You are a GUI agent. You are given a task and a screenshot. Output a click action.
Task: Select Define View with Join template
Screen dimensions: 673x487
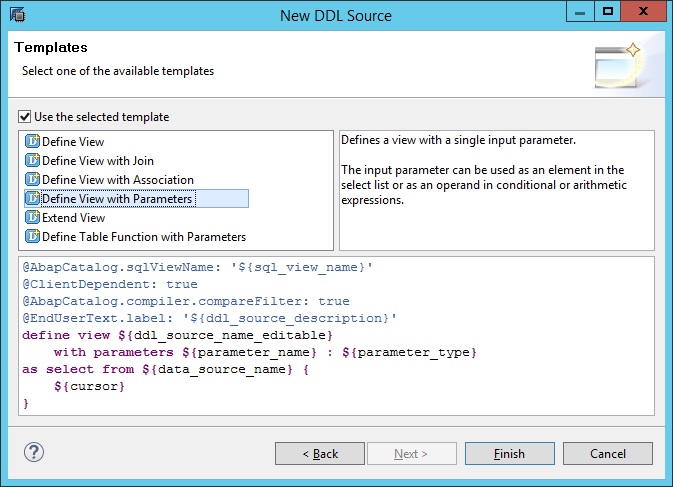(98, 160)
